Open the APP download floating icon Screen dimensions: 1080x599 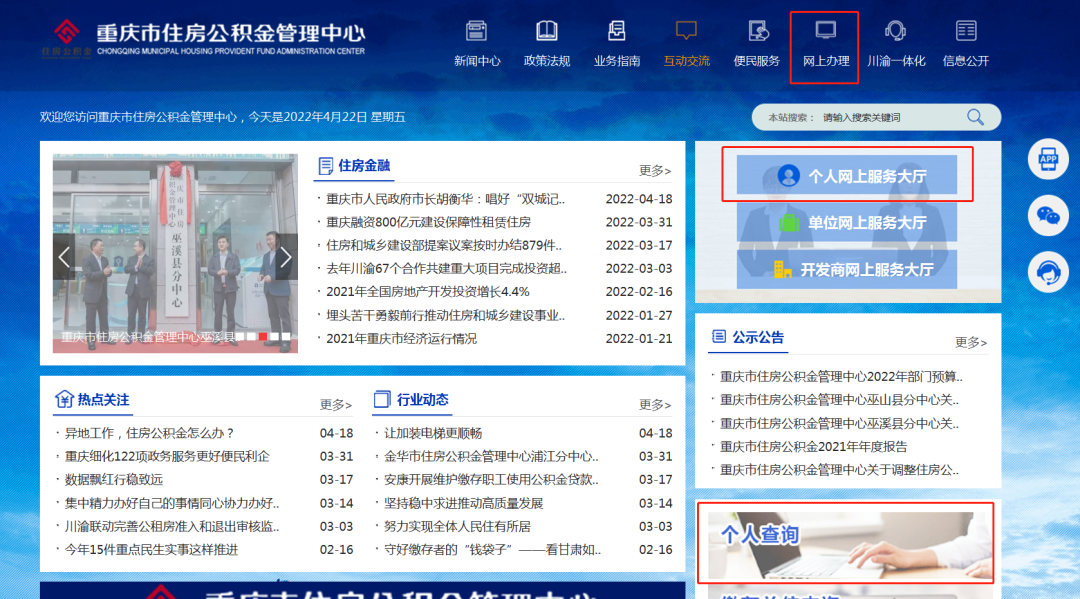pos(1048,159)
